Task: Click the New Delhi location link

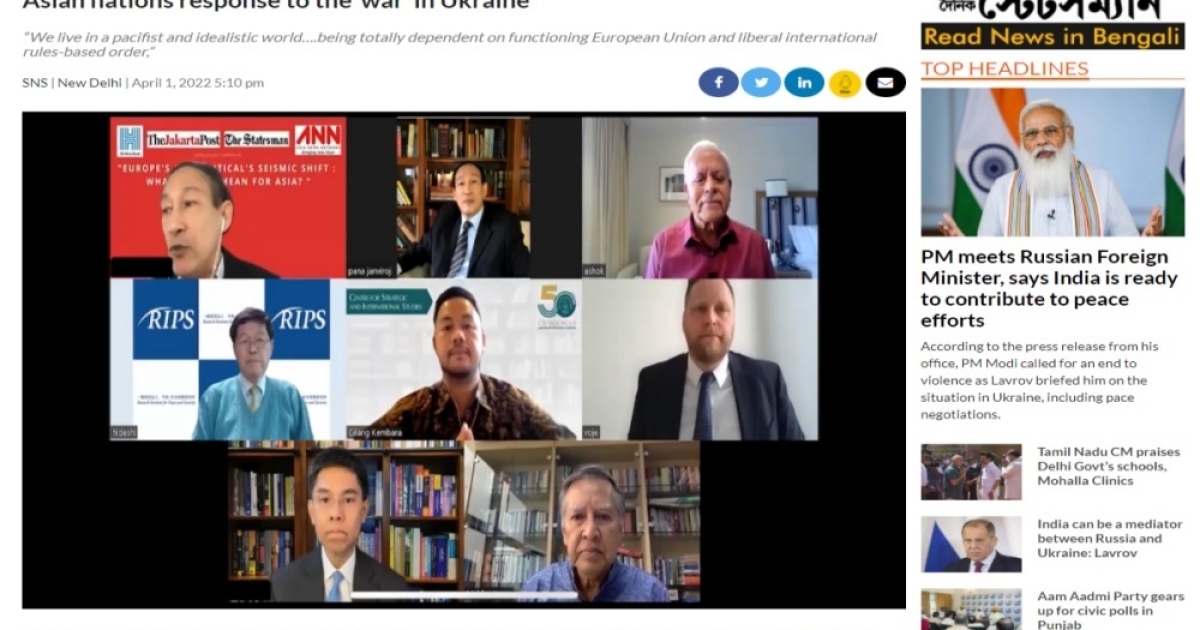Action: point(89,83)
